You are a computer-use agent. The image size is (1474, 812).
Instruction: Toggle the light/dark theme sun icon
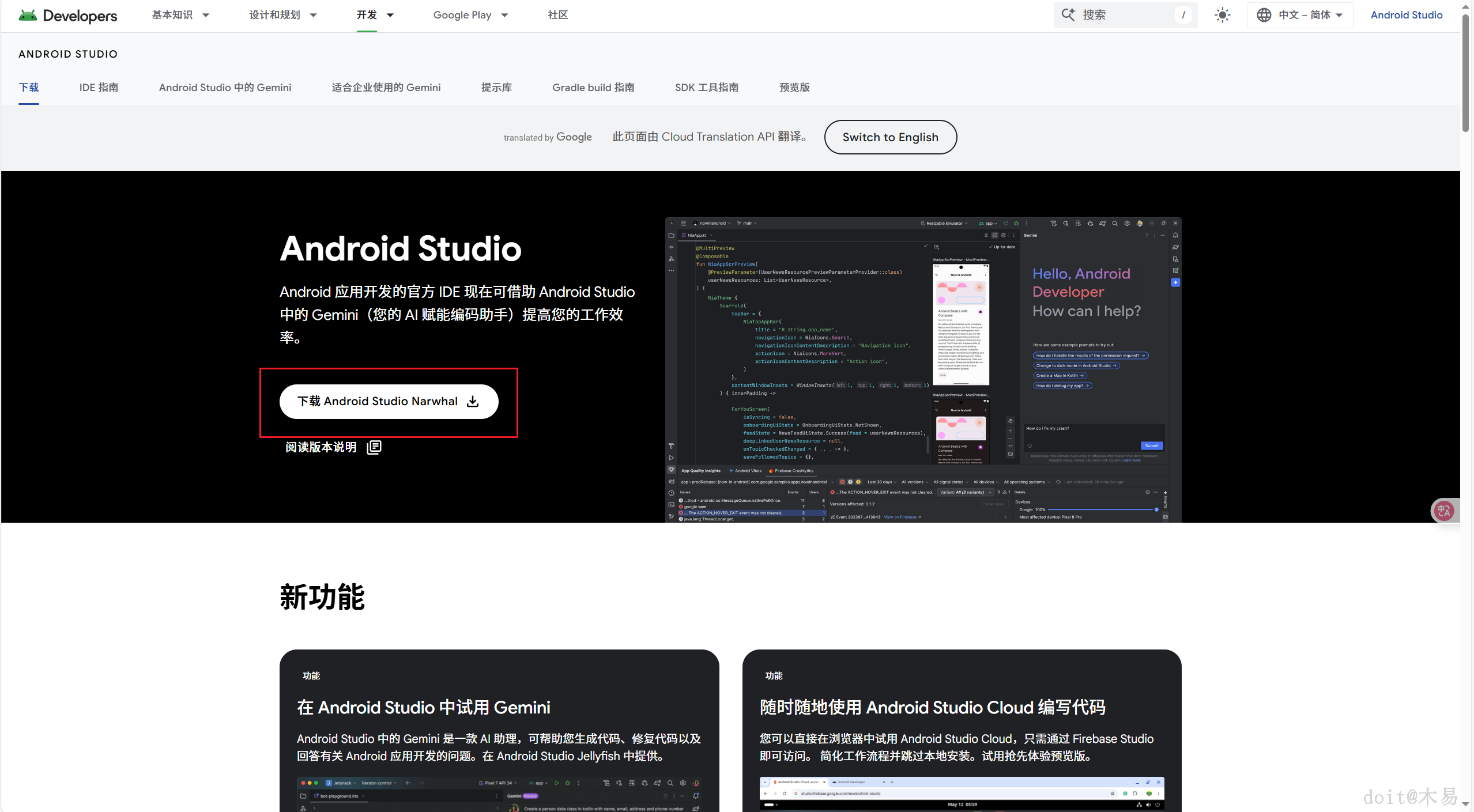[1222, 15]
